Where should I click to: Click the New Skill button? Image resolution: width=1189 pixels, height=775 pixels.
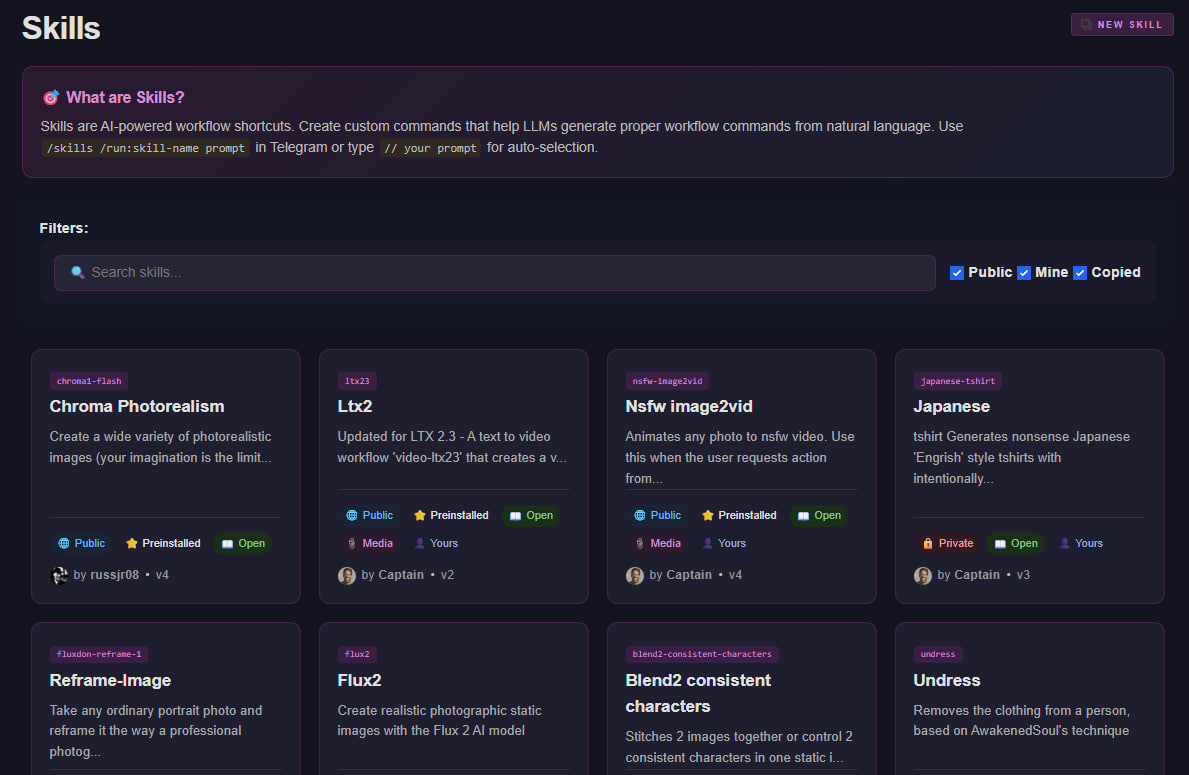tap(1121, 25)
